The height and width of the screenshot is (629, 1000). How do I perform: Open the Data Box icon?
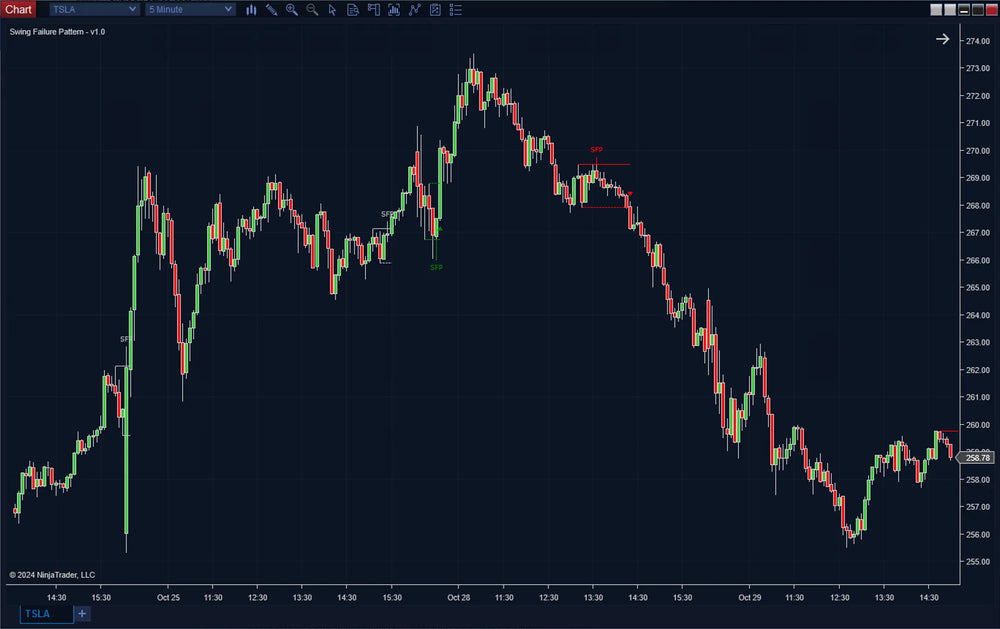(353, 9)
